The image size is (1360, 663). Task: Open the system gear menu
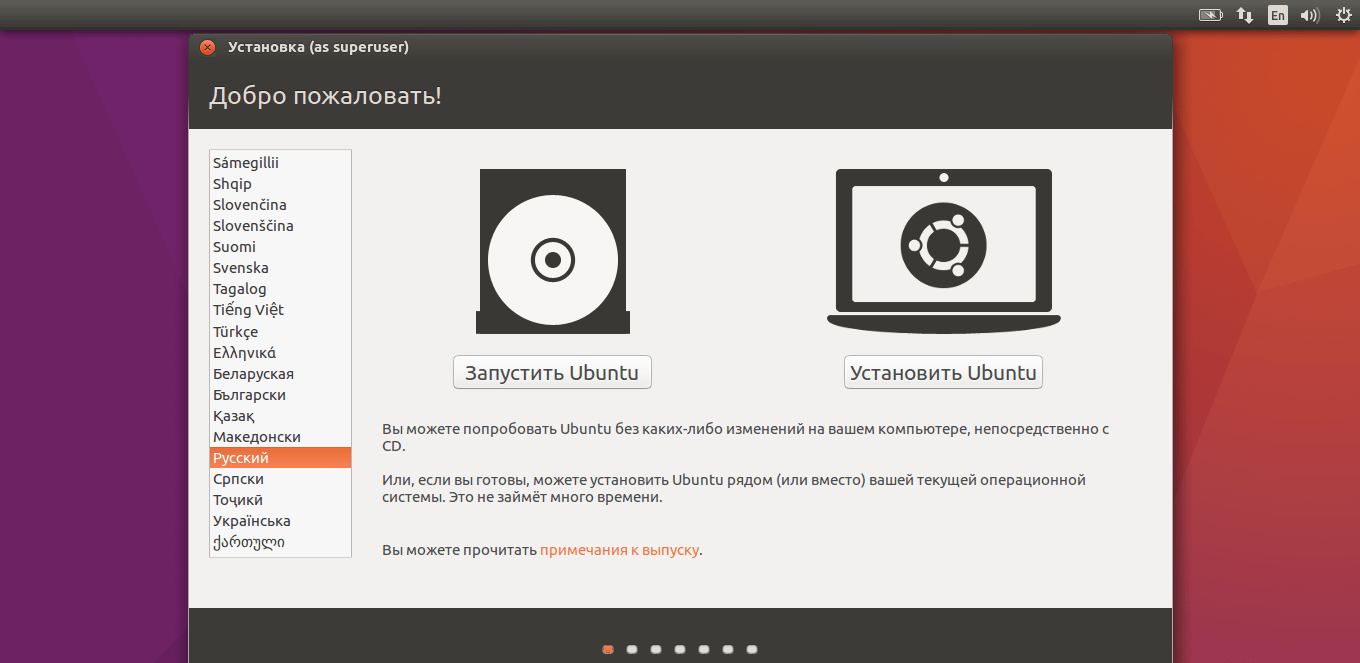coord(1343,15)
